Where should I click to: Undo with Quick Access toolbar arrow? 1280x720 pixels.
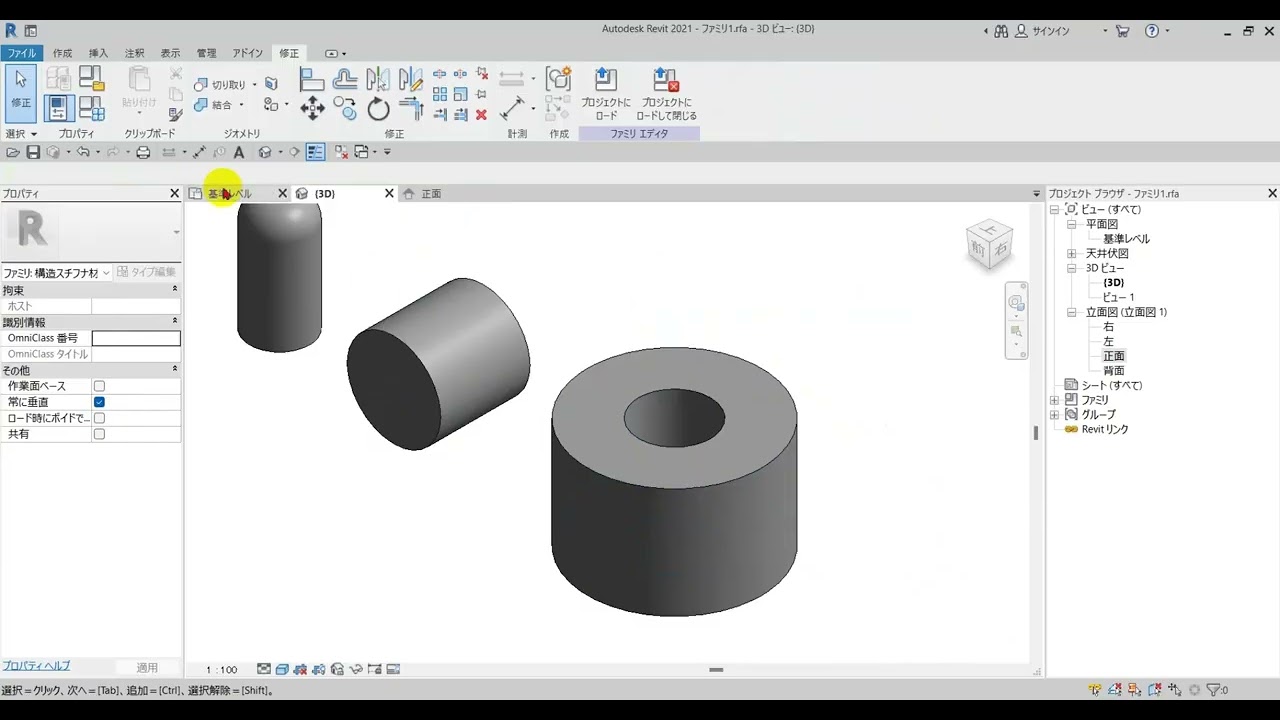pyautogui.click(x=83, y=152)
